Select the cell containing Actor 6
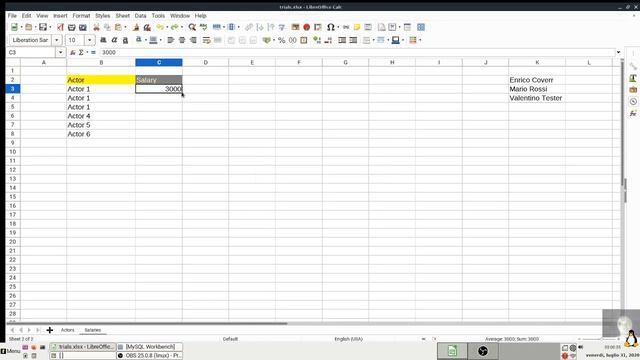Screen dimensions: 640x360 click(101, 134)
